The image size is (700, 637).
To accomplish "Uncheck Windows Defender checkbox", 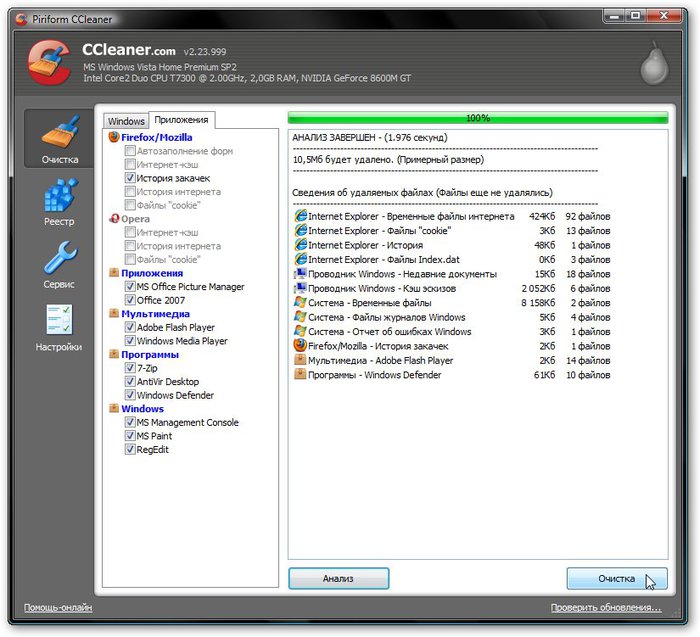I will [130, 395].
